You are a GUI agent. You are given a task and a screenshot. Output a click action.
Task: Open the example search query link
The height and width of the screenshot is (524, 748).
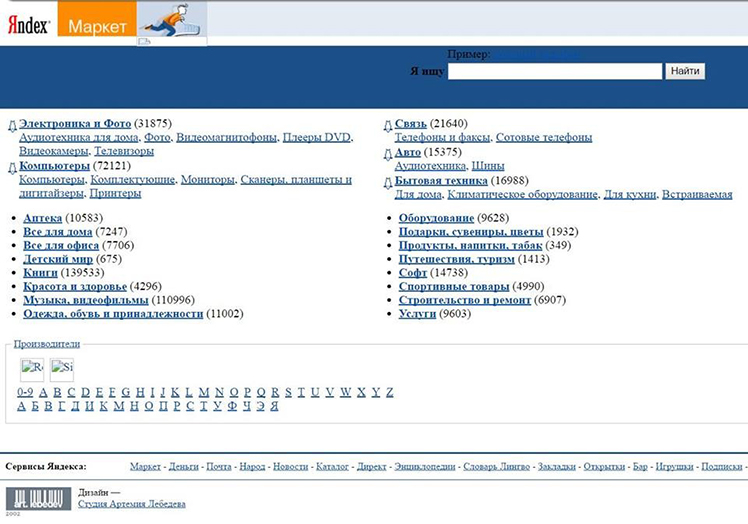coord(537,54)
